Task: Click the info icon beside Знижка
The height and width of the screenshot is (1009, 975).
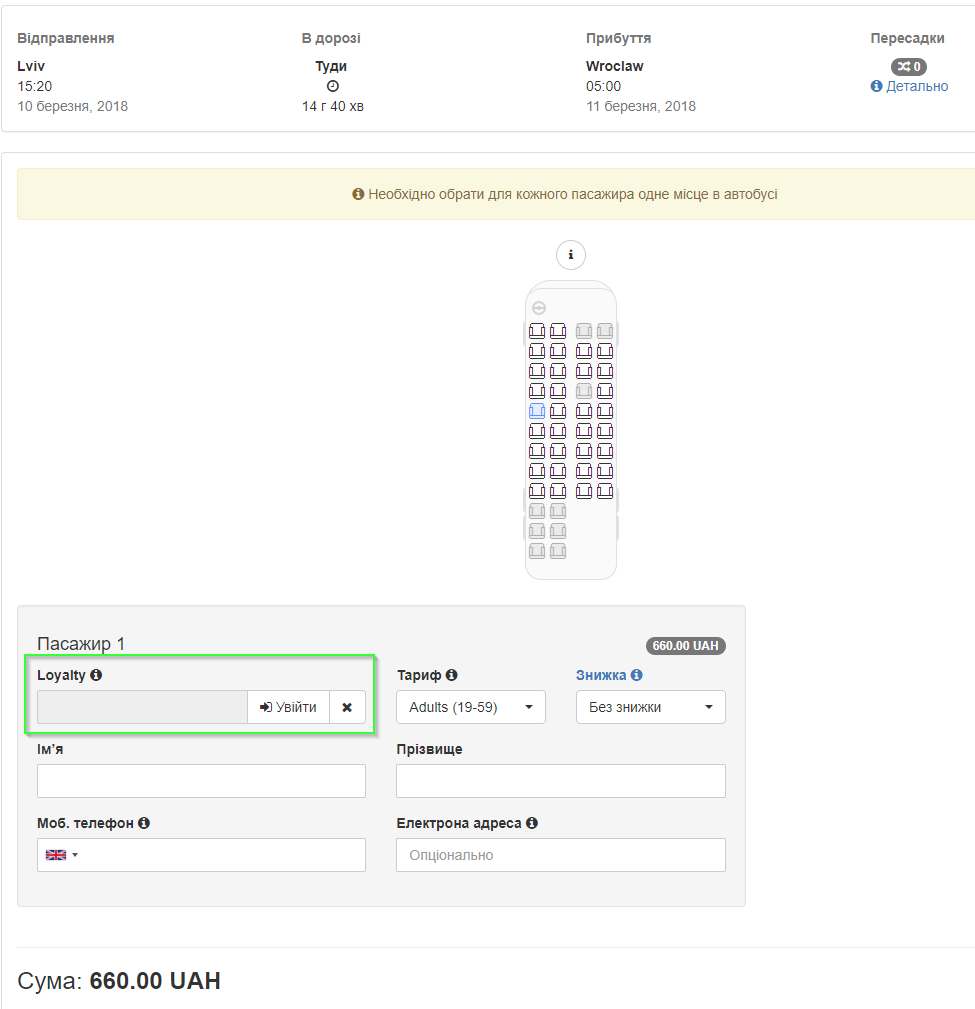Action: 636,675
